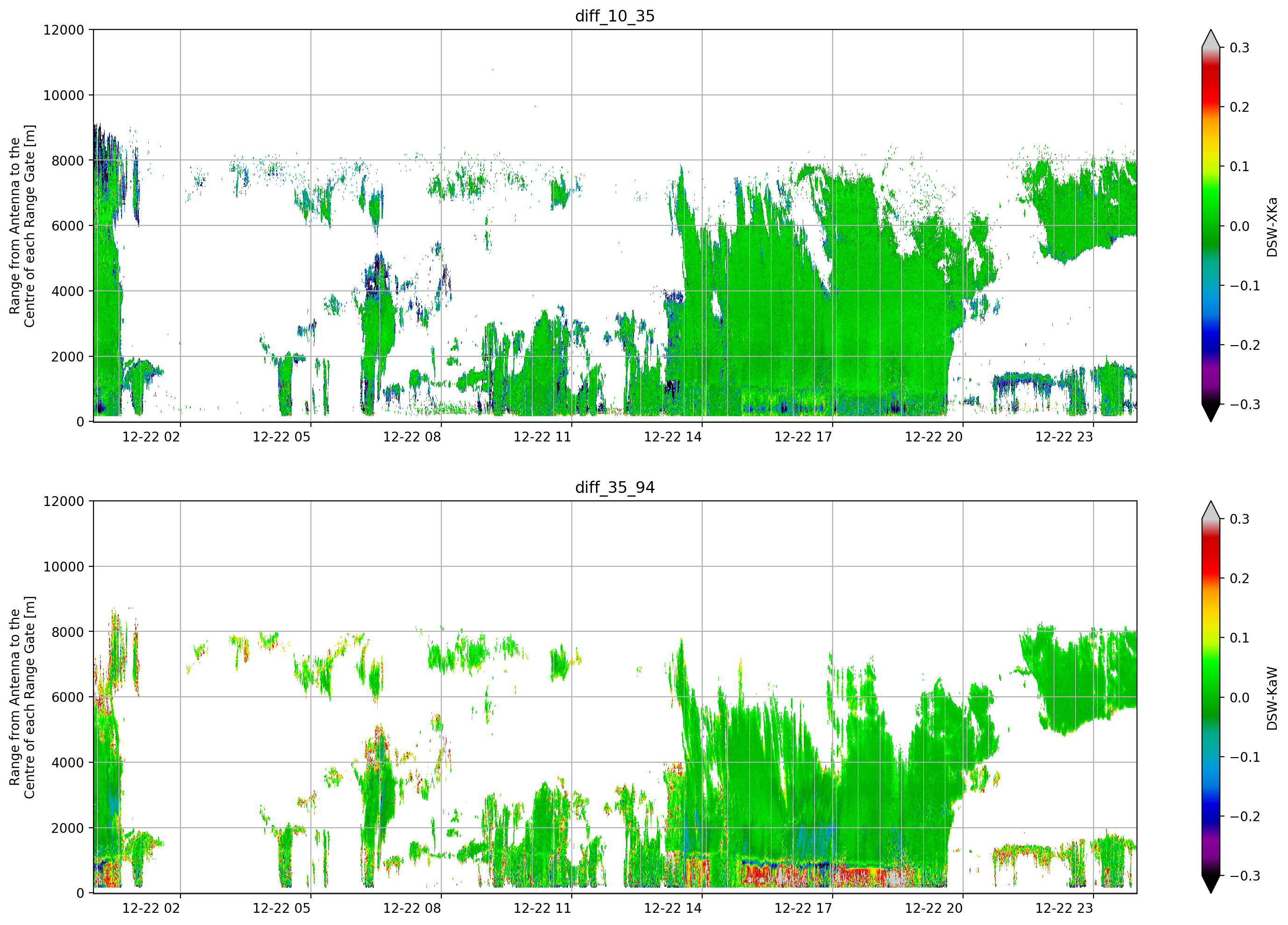This screenshot has height=925, width=1288.
Task: Click the DSW-KaW color gradient bar
Action: point(1211,697)
